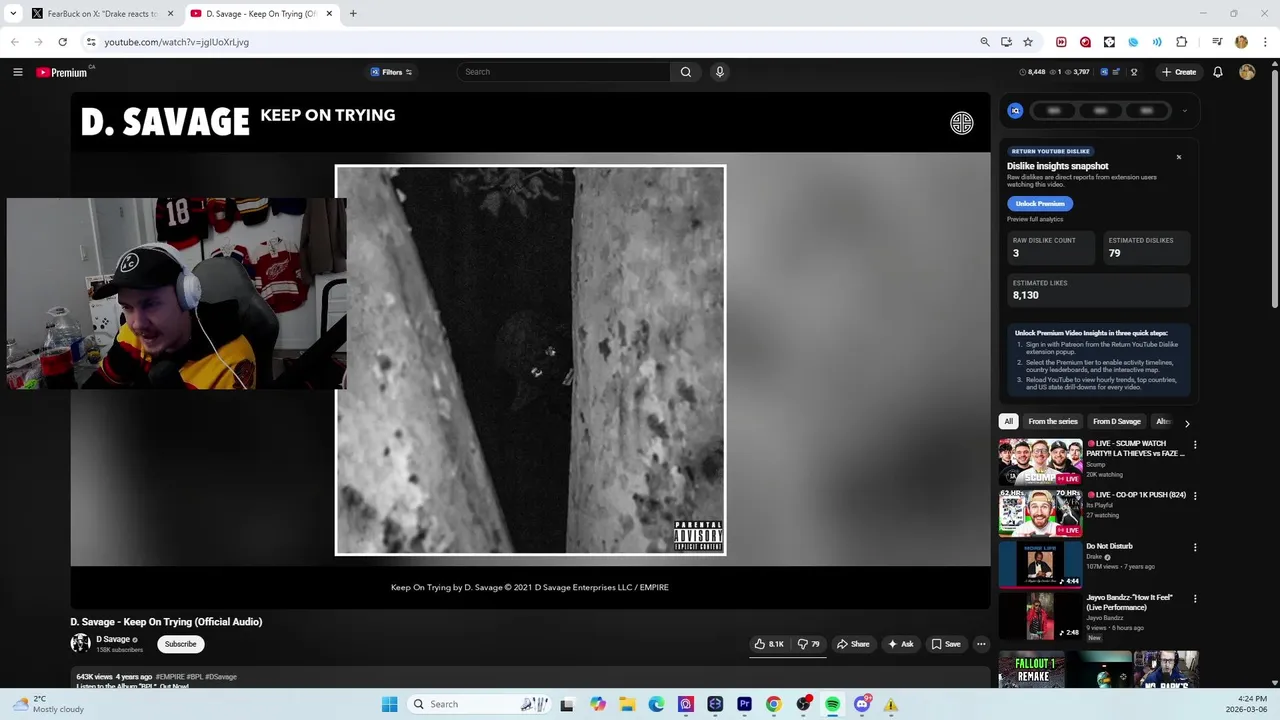
Task: Select the From D Savage chip
Action: (1117, 422)
